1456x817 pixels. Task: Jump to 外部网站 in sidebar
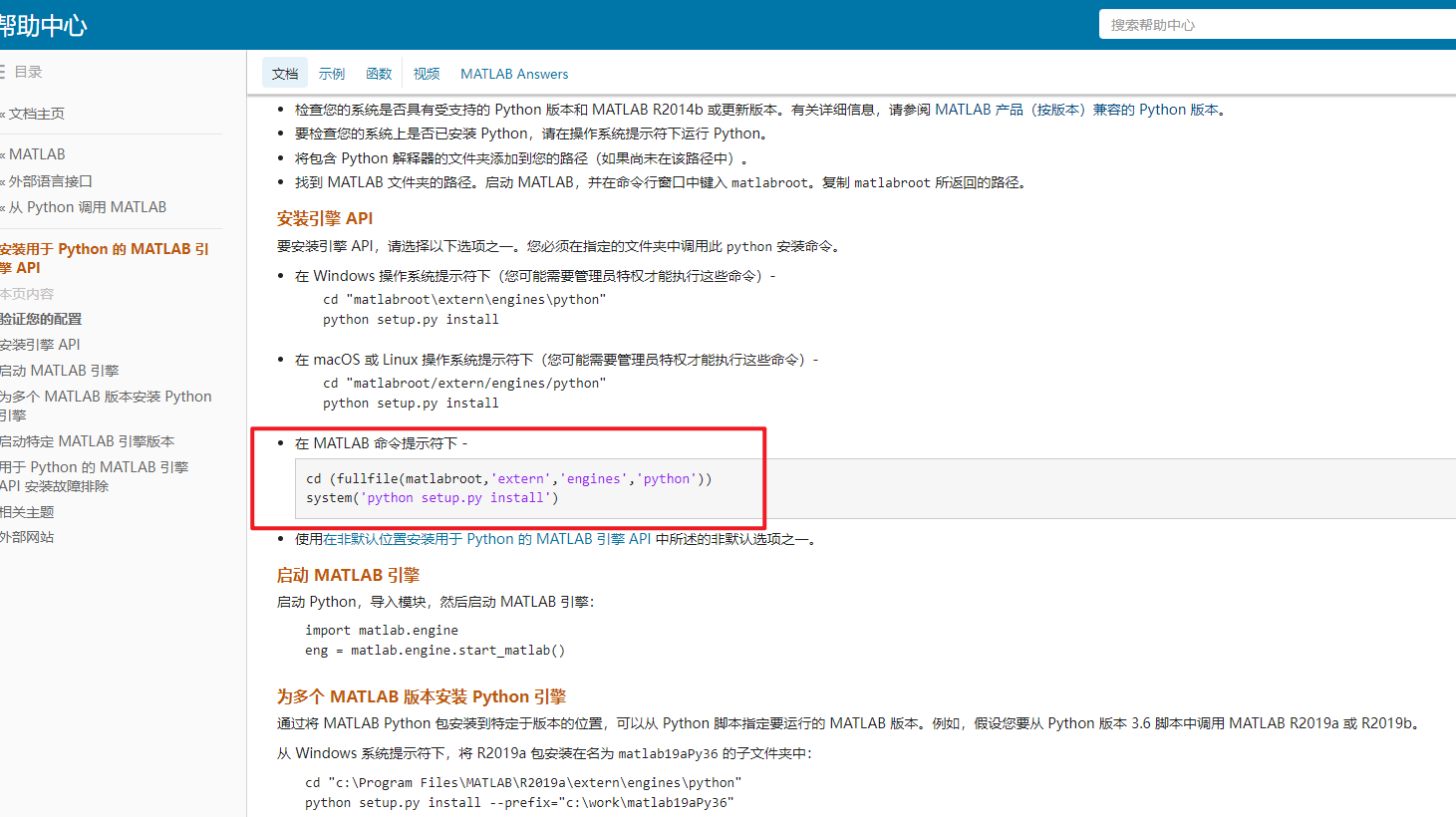(27, 537)
